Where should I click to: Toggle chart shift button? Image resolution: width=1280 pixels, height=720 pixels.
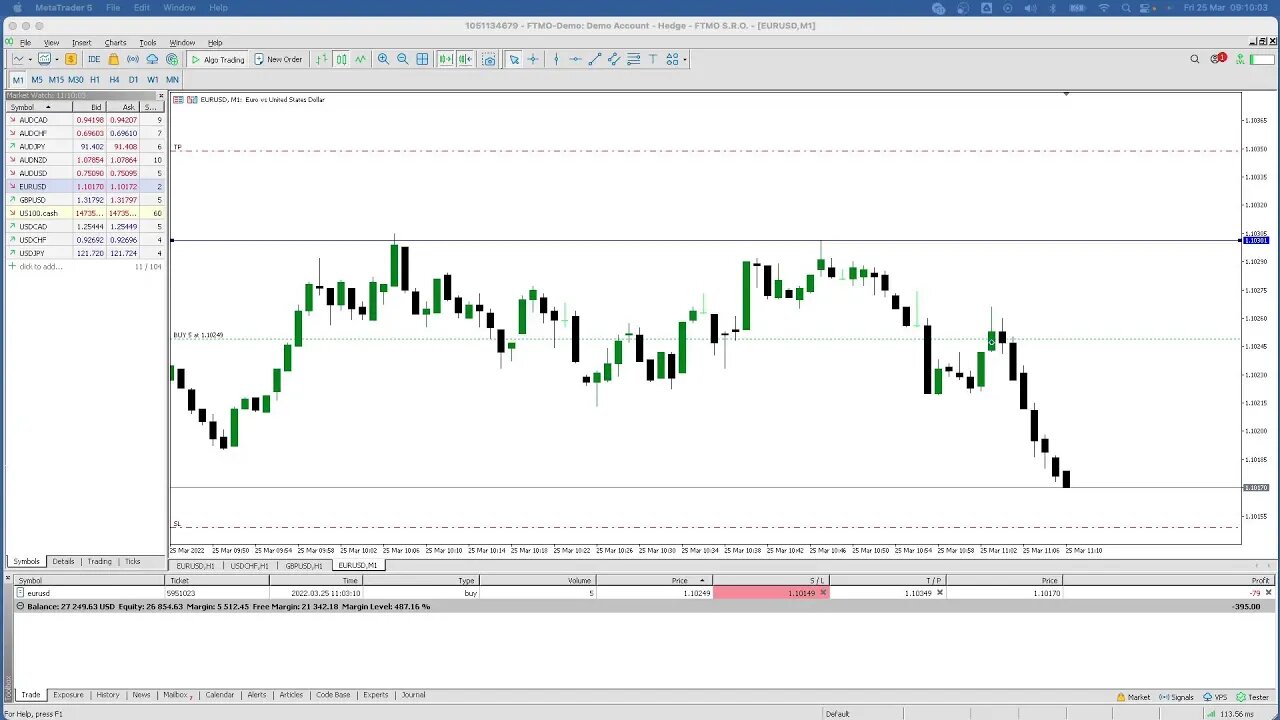(465, 59)
